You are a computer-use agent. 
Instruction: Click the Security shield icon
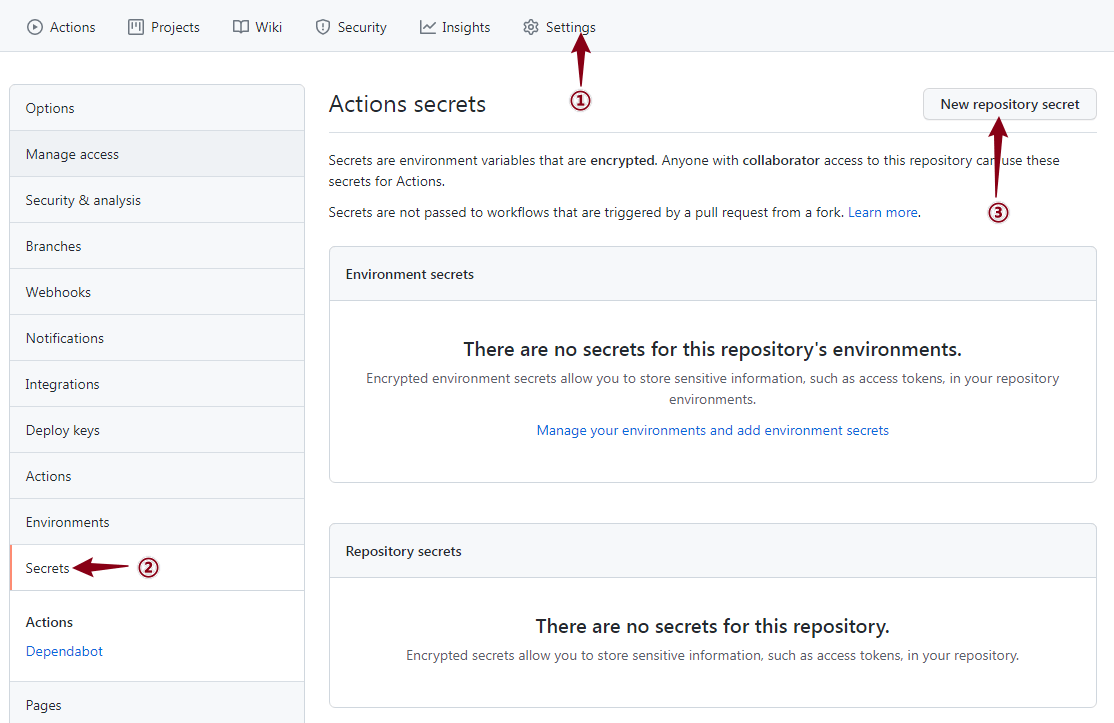pyautogui.click(x=323, y=27)
